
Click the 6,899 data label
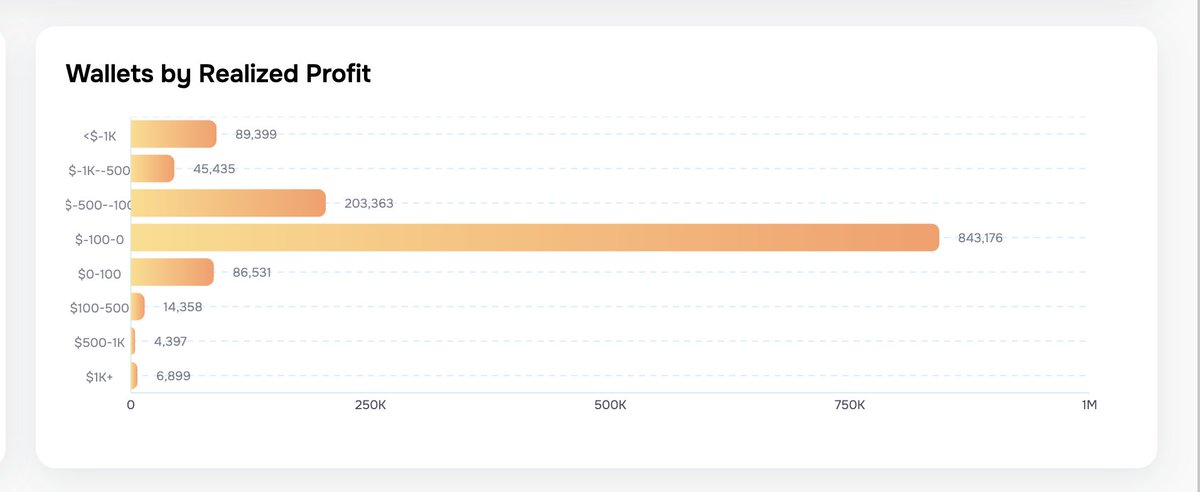coord(173,376)
